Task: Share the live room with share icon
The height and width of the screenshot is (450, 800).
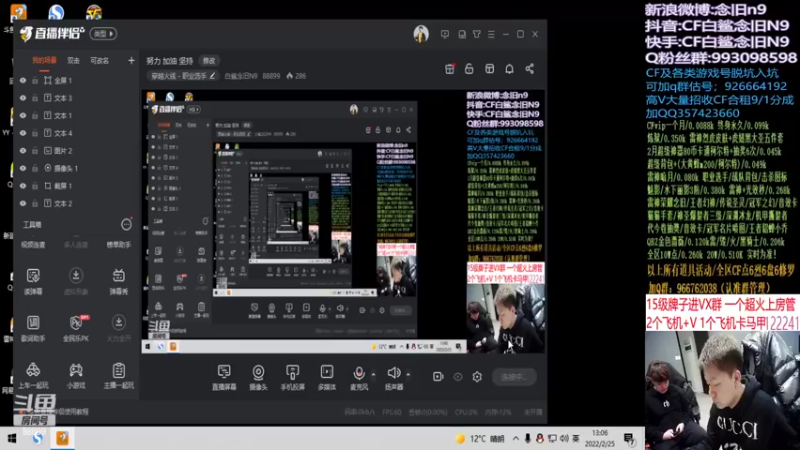Action: point(530,69)
